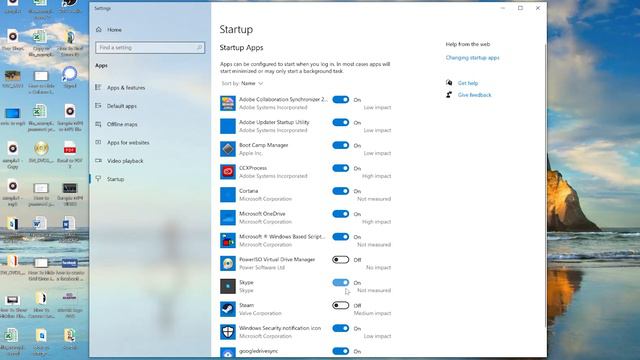
Task: Open the red PDF file on desktop
Action: [x=70, y=149]
